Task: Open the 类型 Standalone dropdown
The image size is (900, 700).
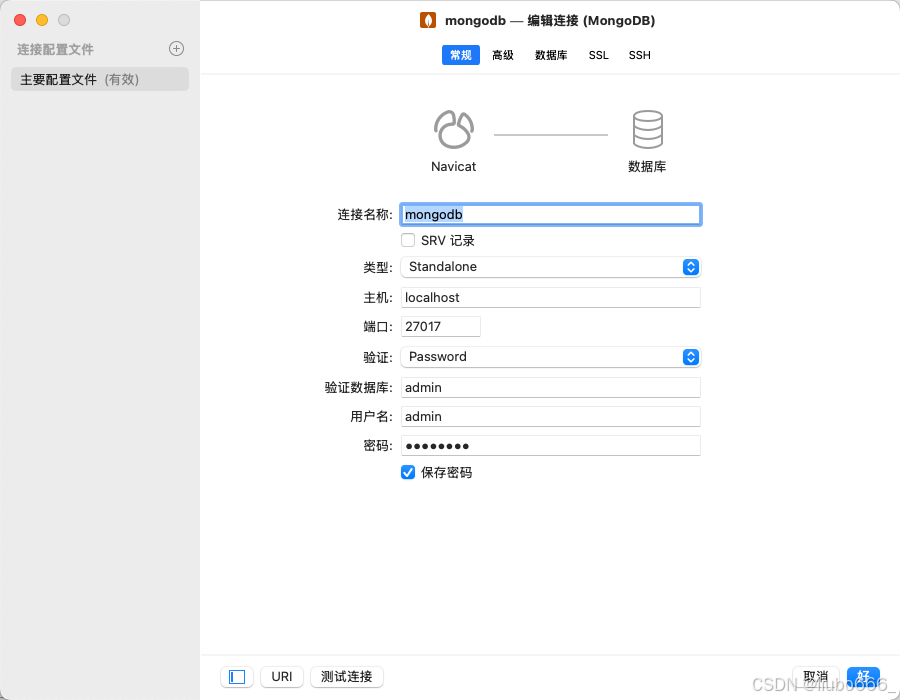Action: pos(550,267)
